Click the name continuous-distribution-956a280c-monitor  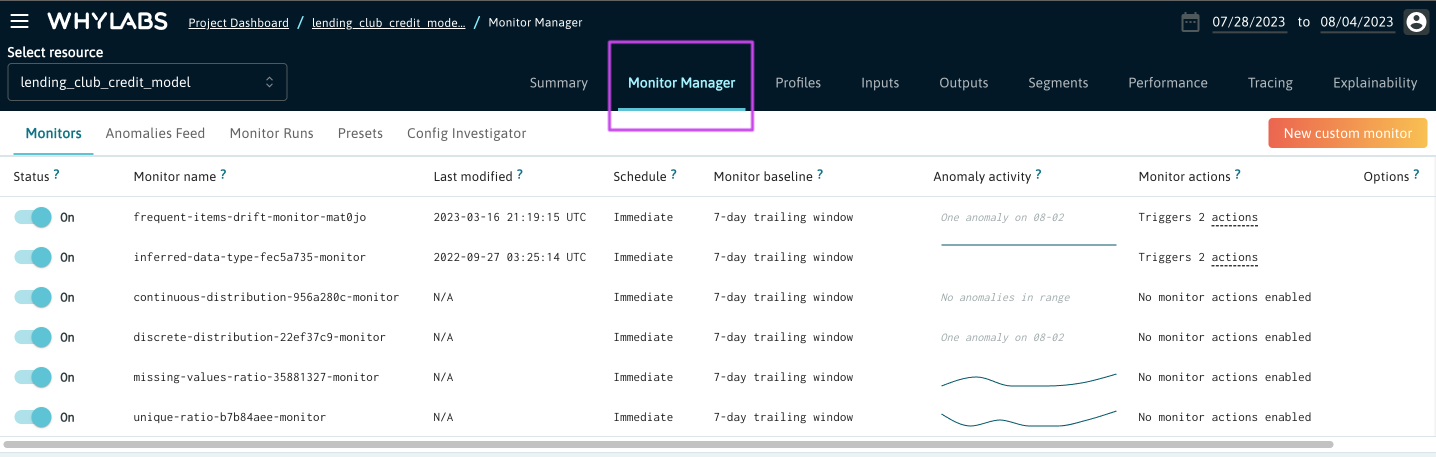[266, 297]
